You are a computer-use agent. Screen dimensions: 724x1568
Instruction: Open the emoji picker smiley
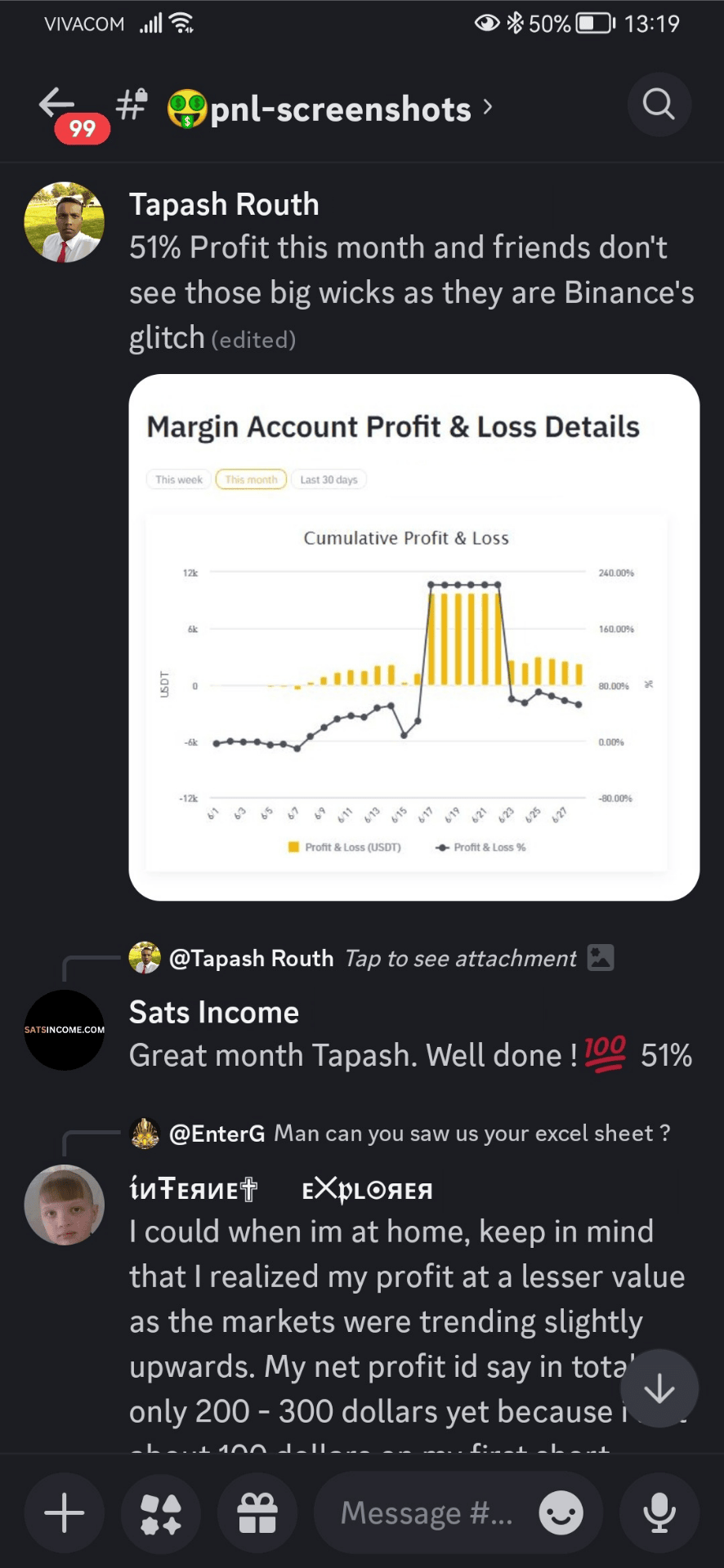(561, 1513)
